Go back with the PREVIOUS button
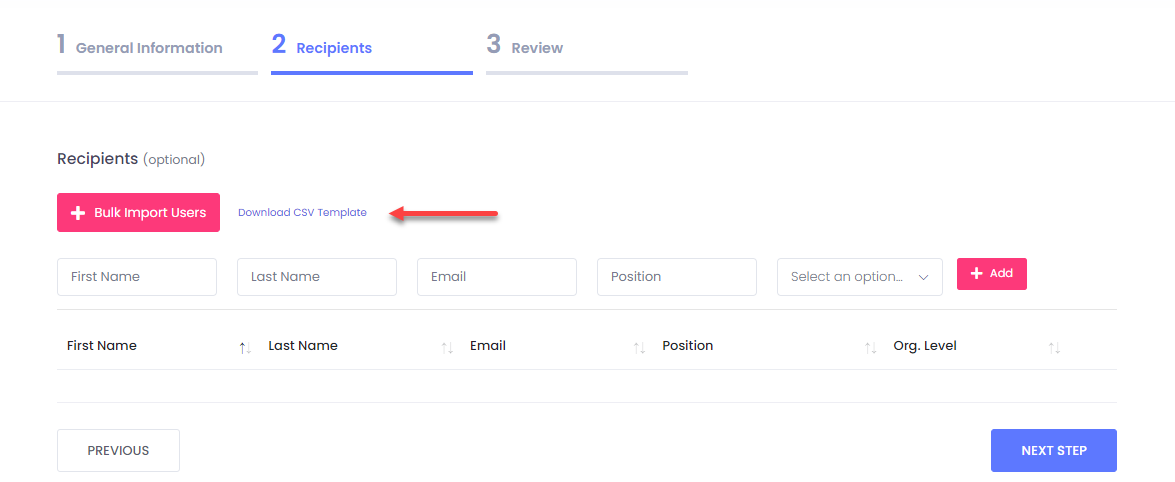 click(118, 450)
